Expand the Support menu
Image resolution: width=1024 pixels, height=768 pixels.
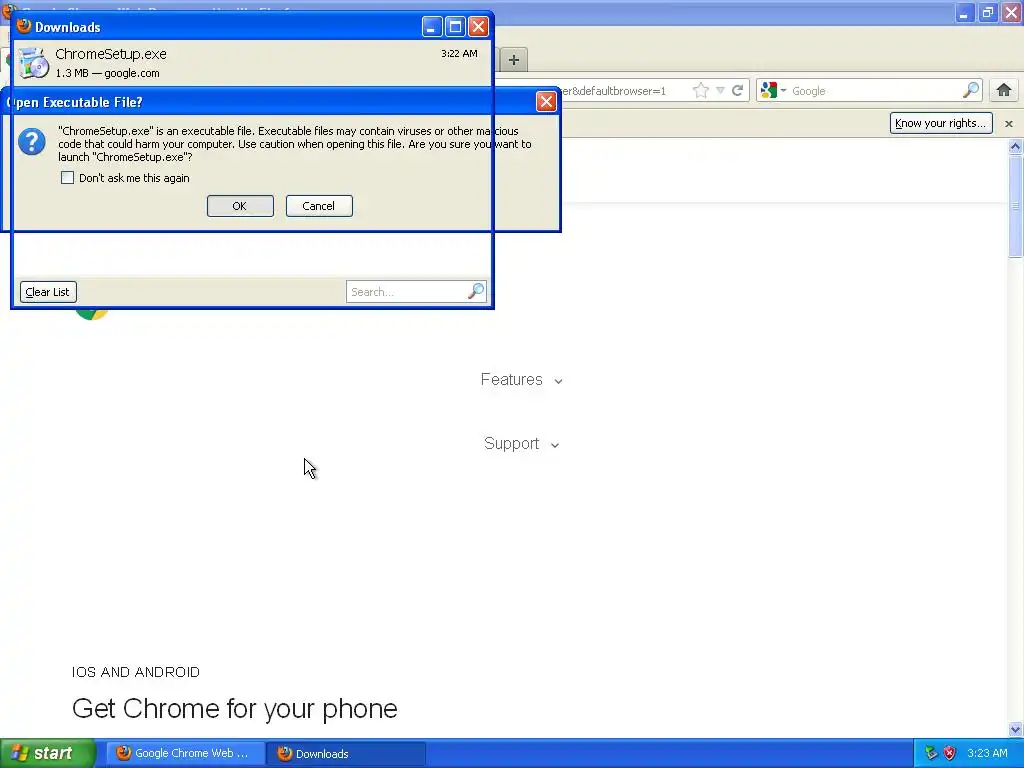[521, 443]
